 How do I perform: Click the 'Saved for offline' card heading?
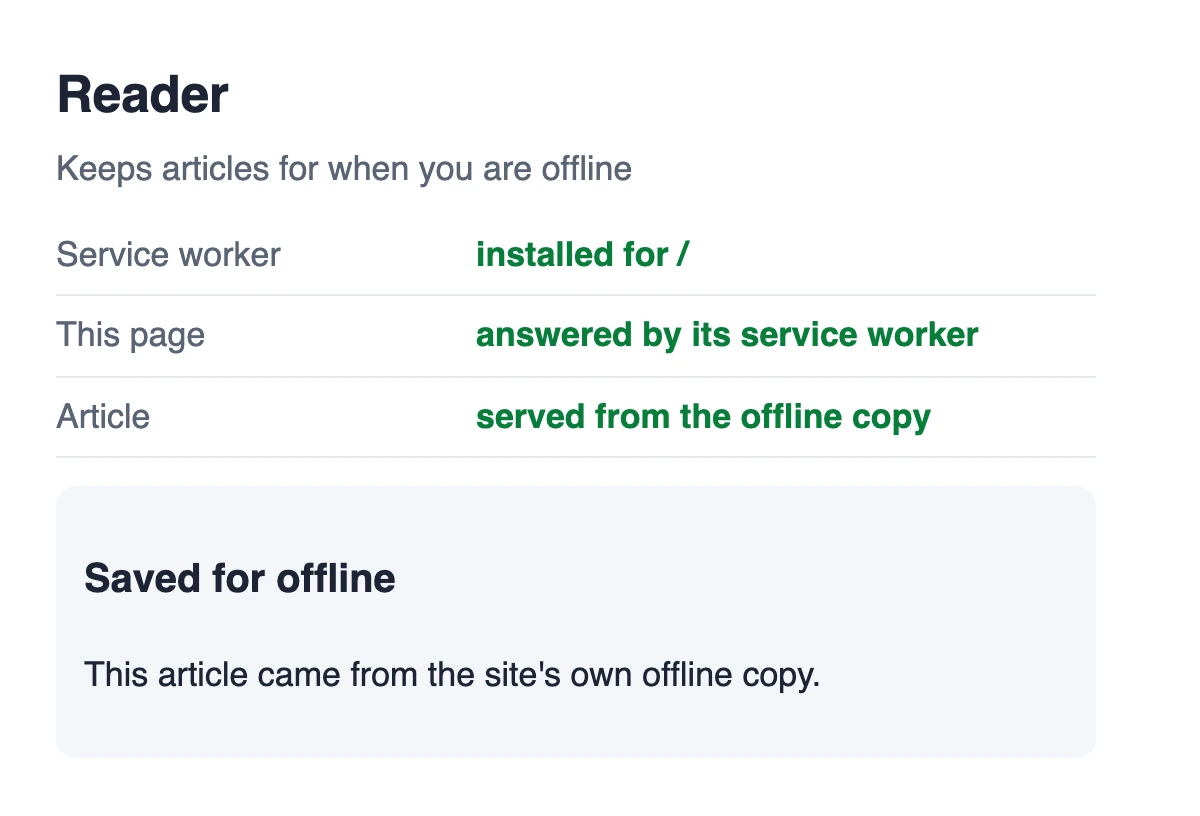click(240, 578)
